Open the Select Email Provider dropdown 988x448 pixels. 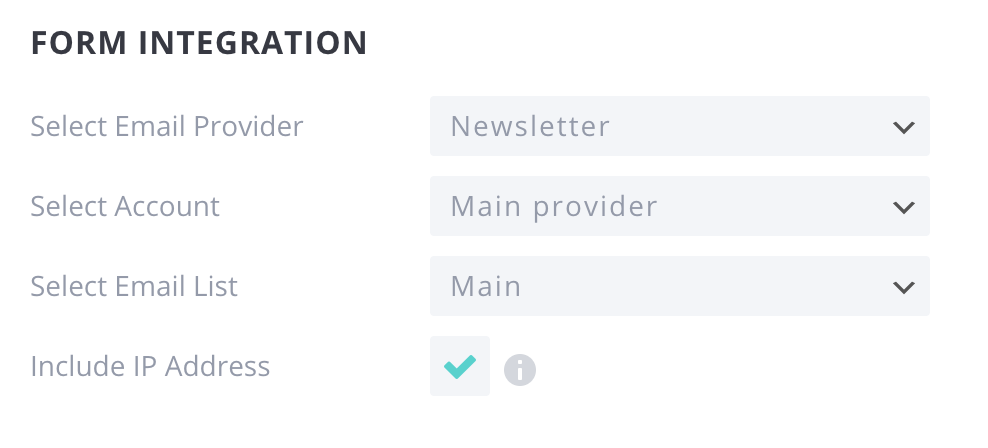(x=680, y=126)
